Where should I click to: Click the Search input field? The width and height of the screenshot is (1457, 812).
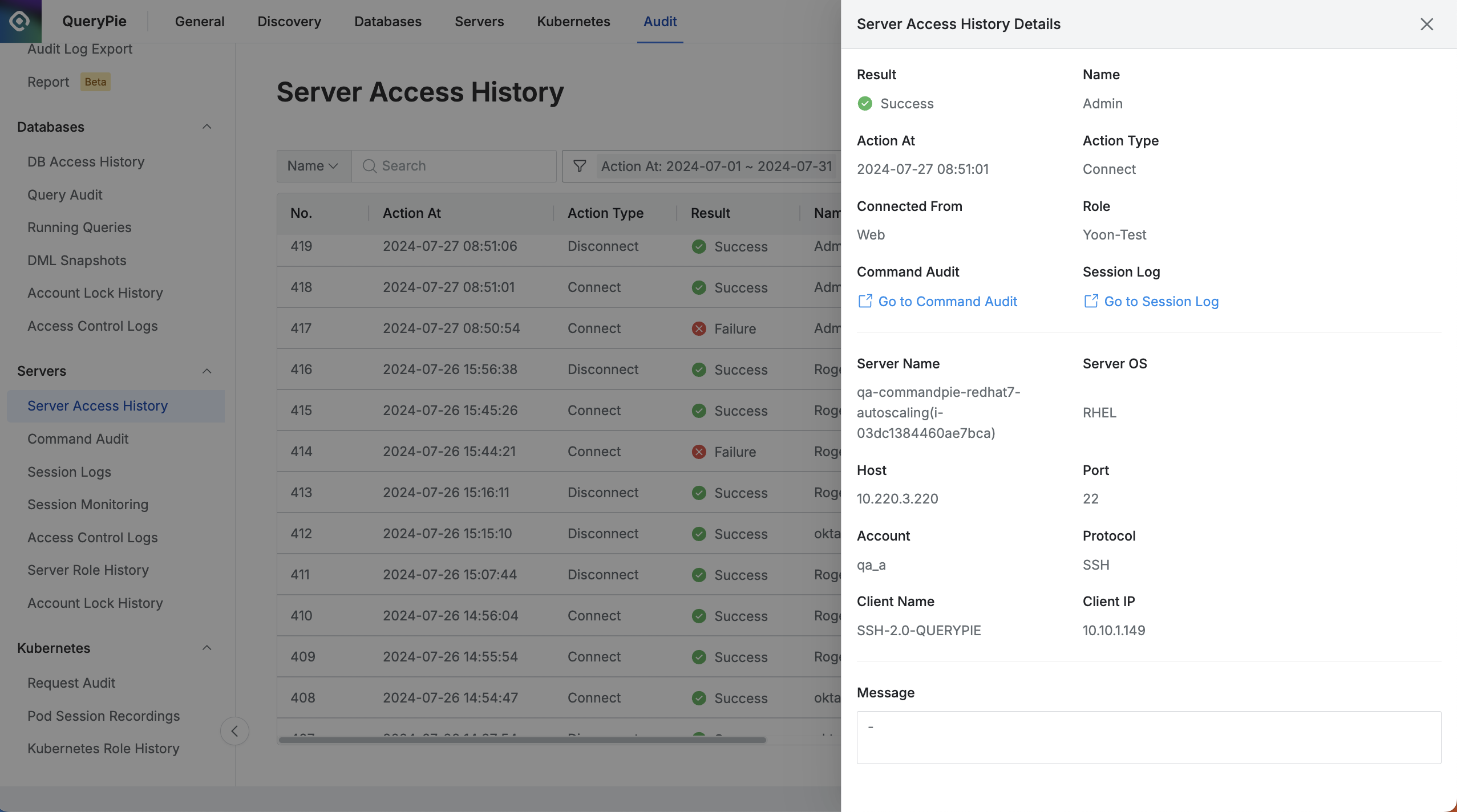coord(462,166)
